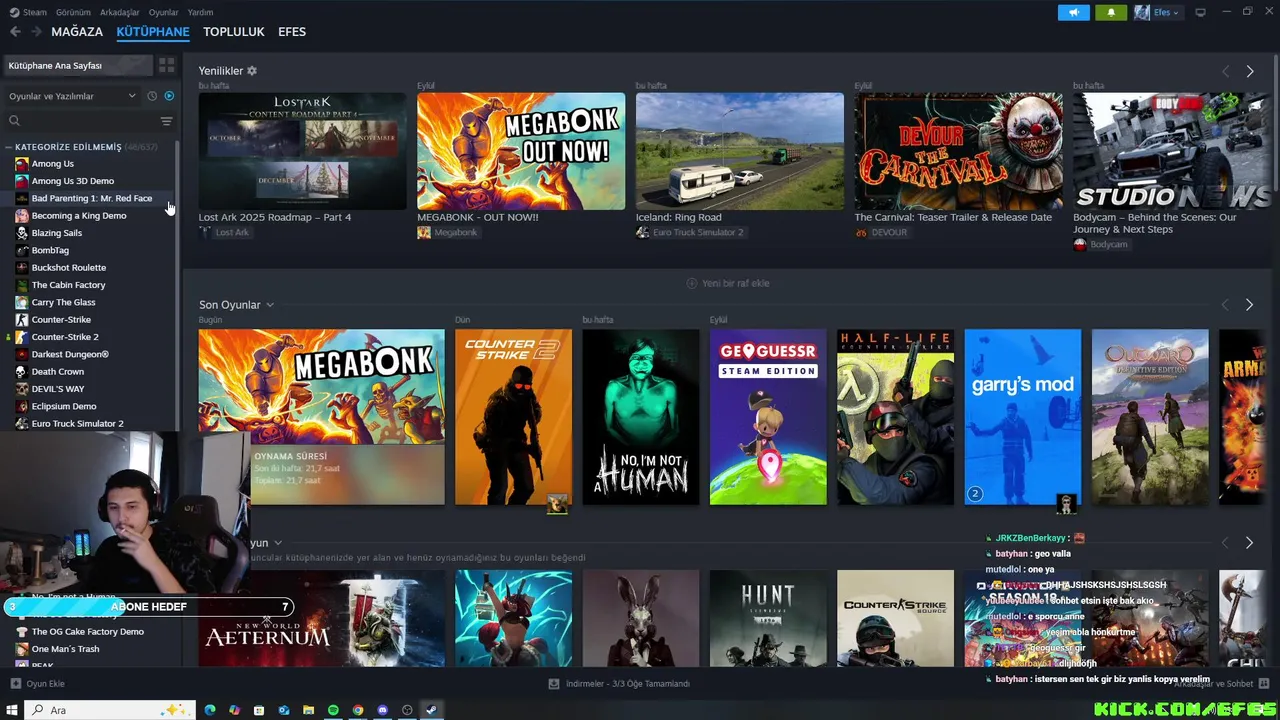This screenshot has width=1280, height=720.
Task: Switch to Big Picture mode icon
Action: coord(1200,12)
